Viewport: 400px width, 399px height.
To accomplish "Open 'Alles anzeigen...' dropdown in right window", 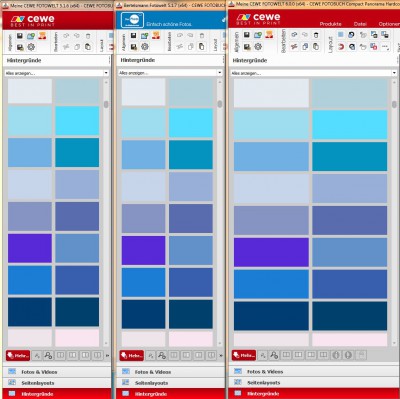I will [x=313, y=73].
